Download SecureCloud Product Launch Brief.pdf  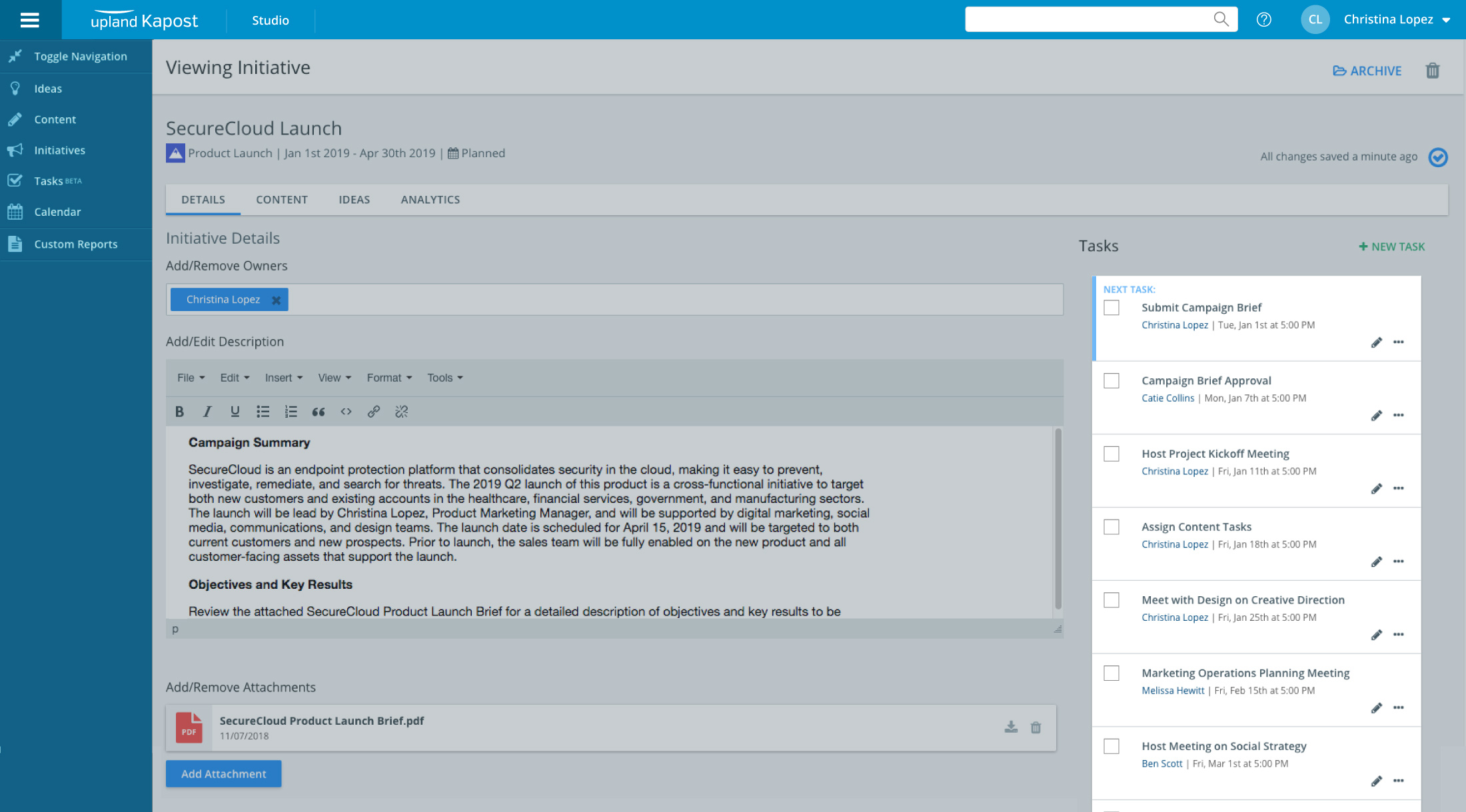pyautogui.click(x=1011, y=727)
